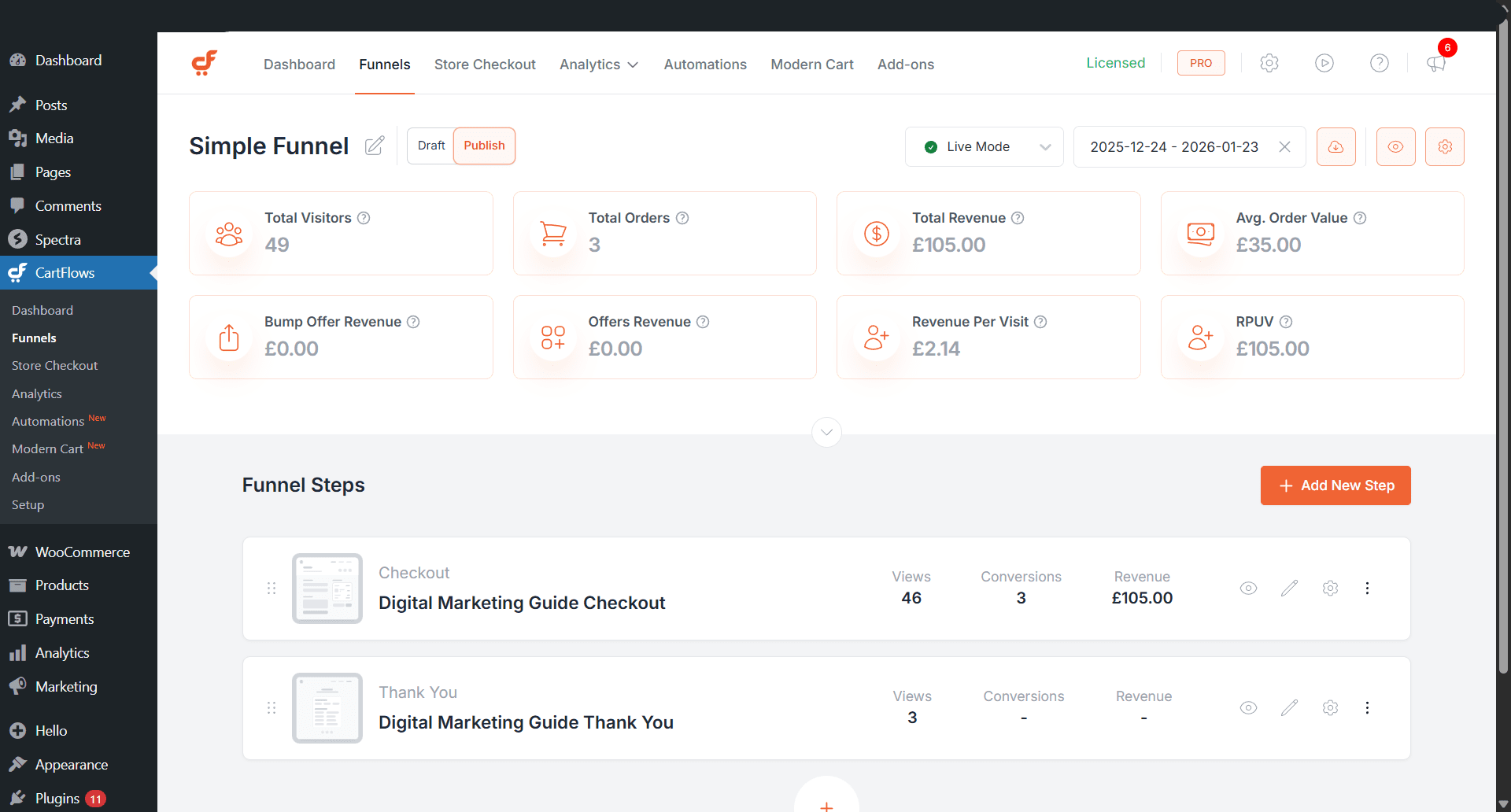The image size is (1511, 812).
Task: Preview the funnel using the eye icon
Action: coord(1396,146)
